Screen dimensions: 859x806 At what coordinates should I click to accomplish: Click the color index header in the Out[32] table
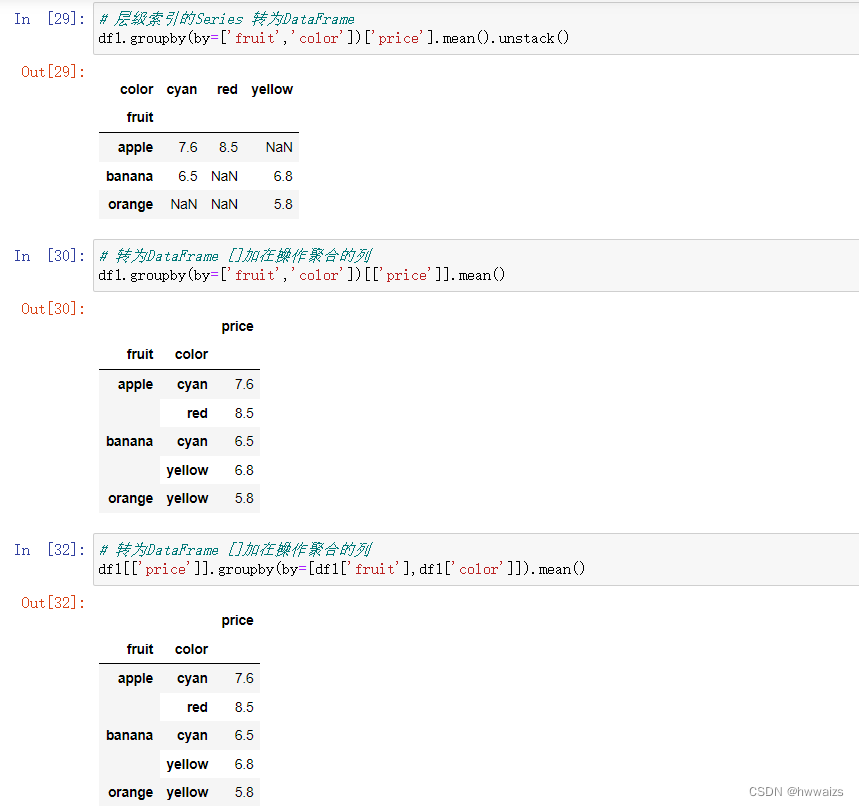point(191,649)
